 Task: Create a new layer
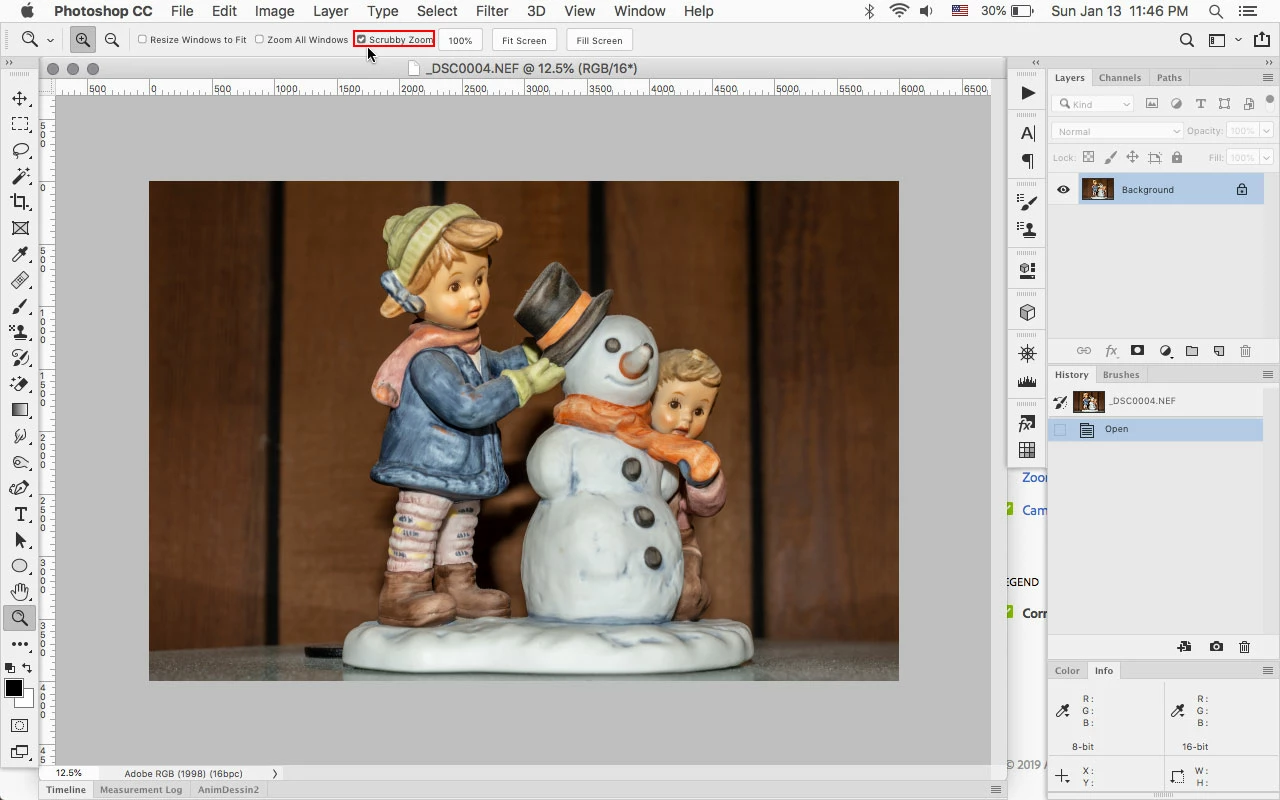pyautogui.click(x=1219, y=351)
